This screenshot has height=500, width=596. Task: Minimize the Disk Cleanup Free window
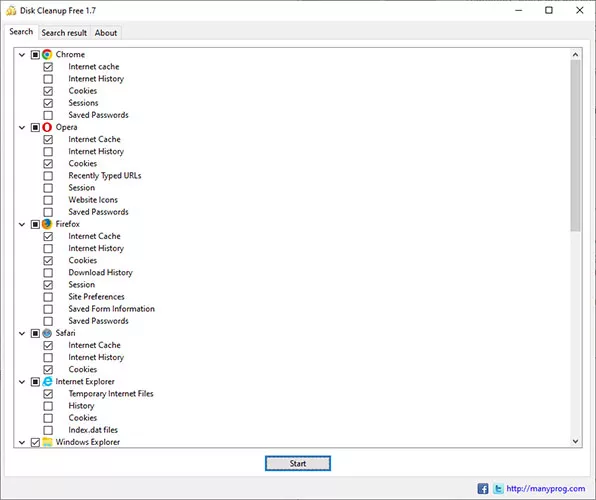click(x=518, y=10)
